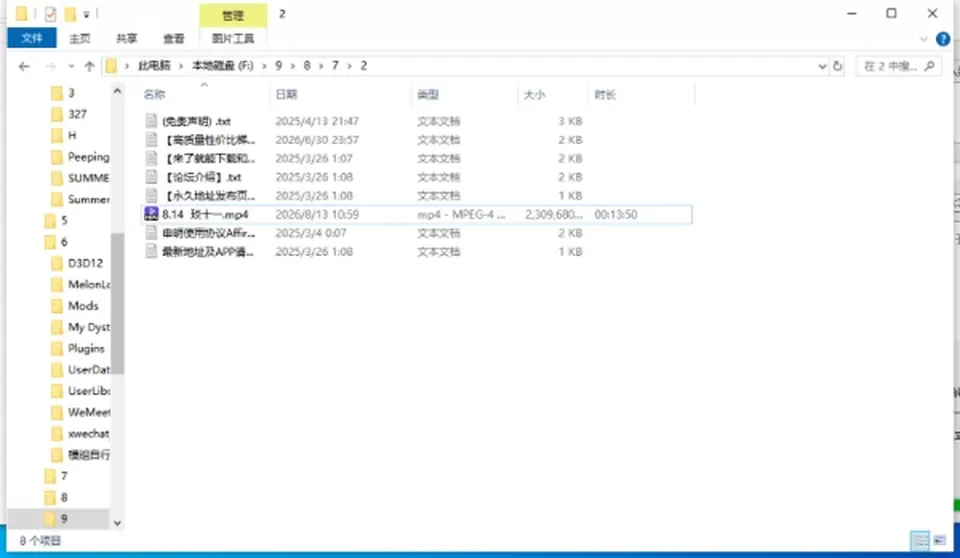Click the folder icon of 9 in tree
Screen dimensions: 960x558
click(51, 519)
